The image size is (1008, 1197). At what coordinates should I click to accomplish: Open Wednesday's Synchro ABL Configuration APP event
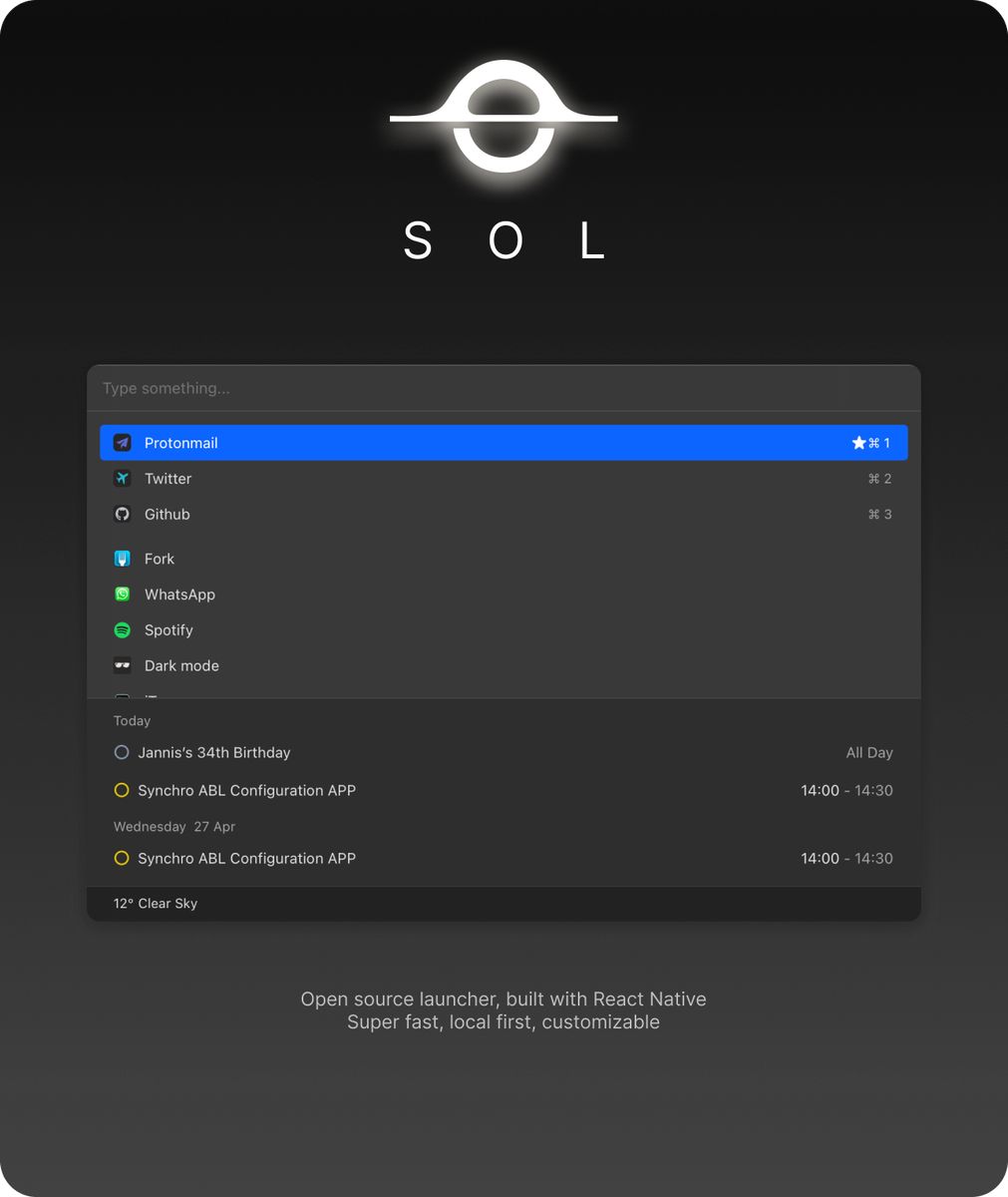coord(246,858)
